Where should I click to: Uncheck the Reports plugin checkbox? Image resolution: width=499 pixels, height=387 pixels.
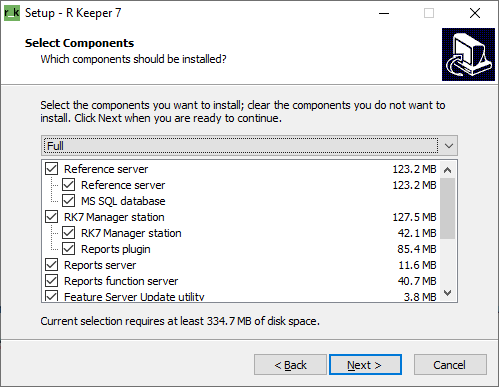coord(68,249)
